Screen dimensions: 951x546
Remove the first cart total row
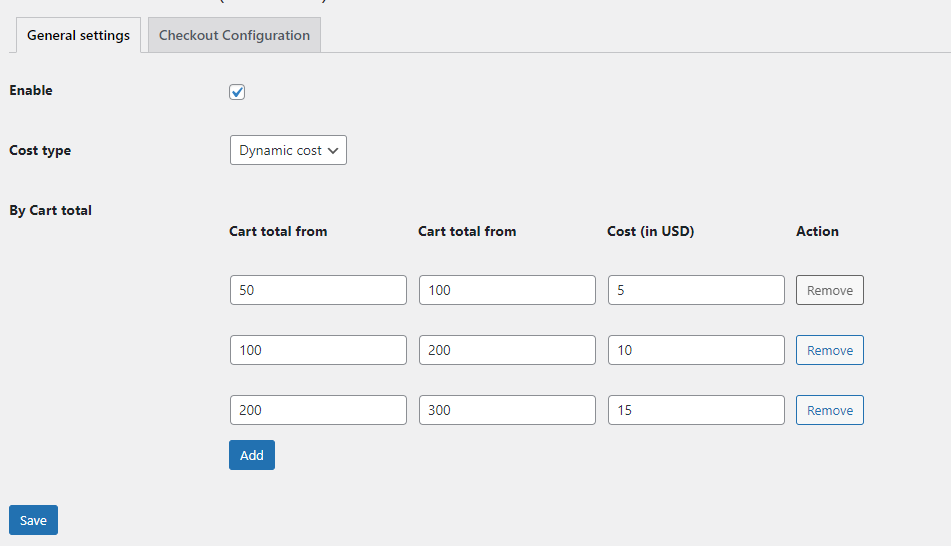[829, 290]
